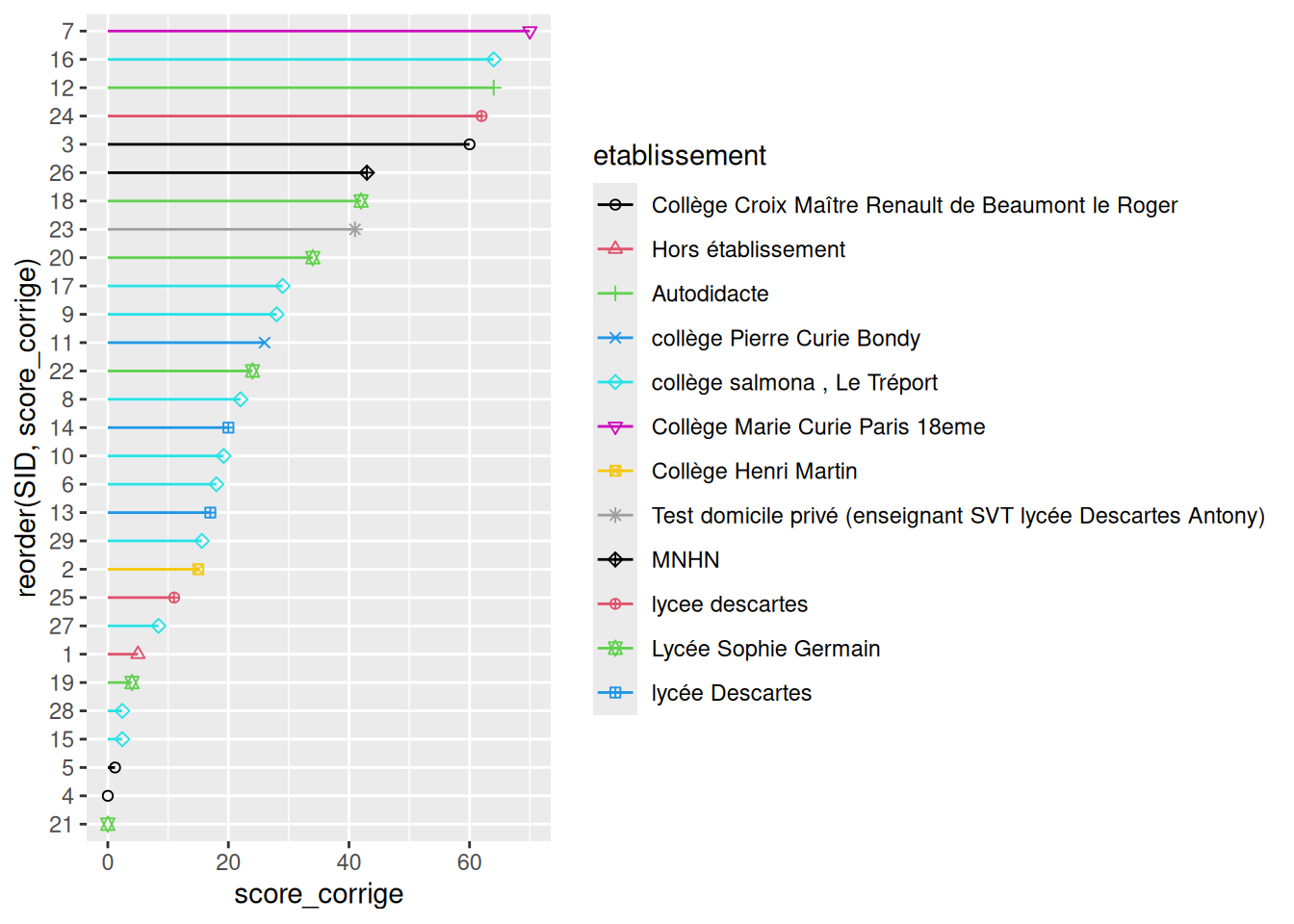
Task: Click the collège Pierre Curie Bondy legend key
Action: (x=615, y=338)
